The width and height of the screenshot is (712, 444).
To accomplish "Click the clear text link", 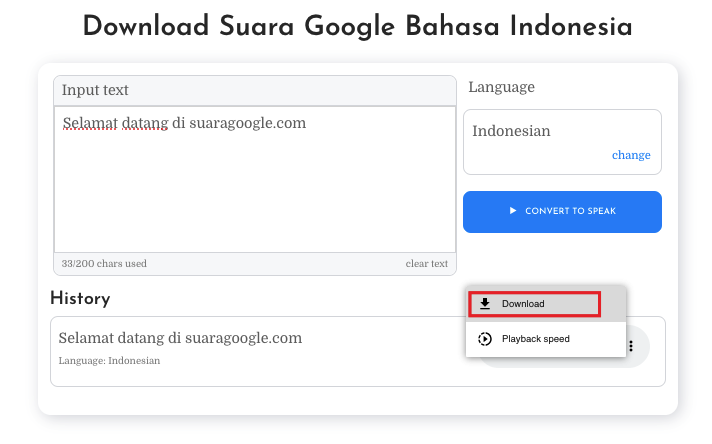I will [x=426, y=264].
